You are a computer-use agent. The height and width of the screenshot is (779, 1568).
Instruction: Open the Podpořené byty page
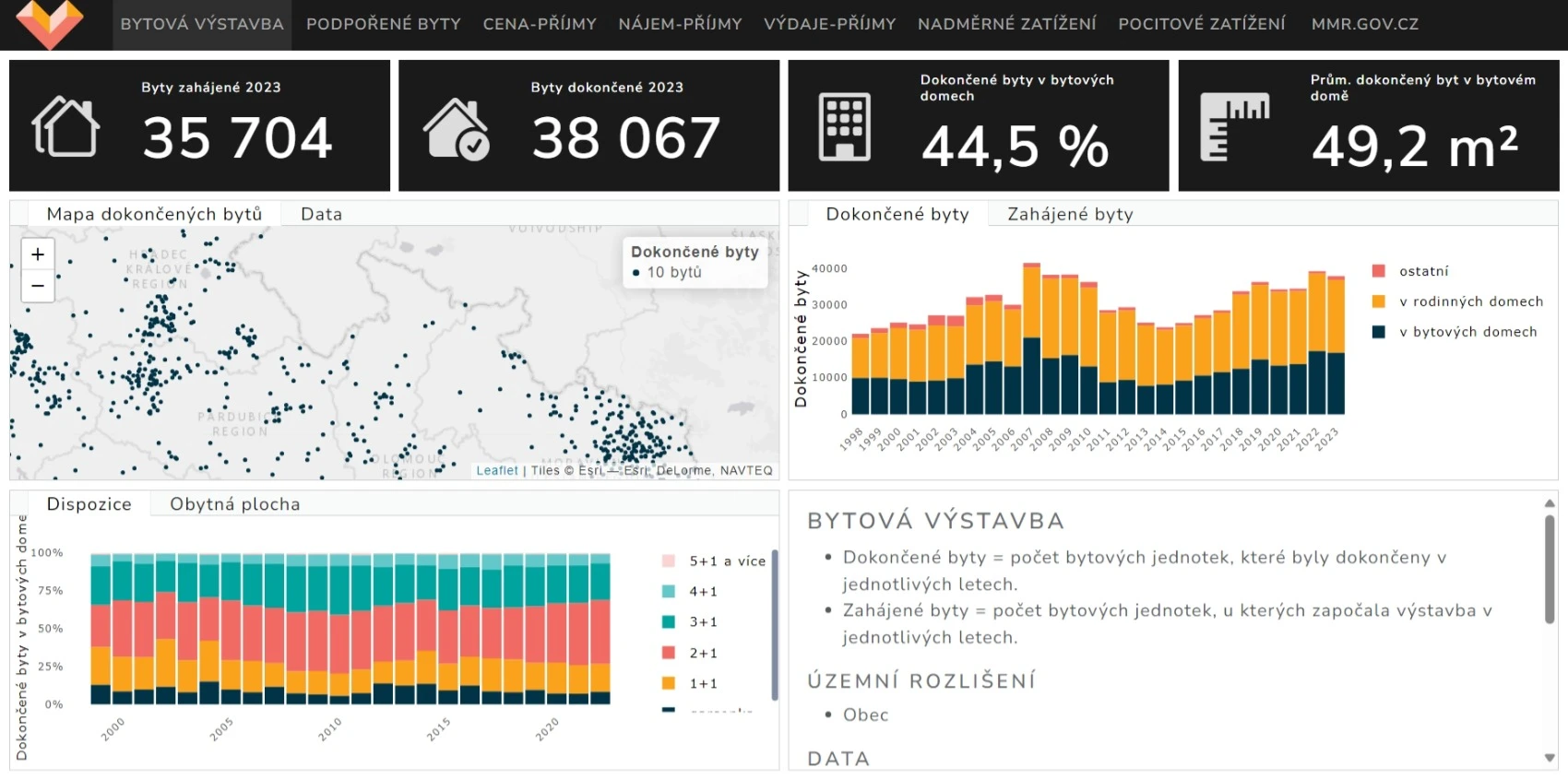pyautogui.click(x=384, y=24)
